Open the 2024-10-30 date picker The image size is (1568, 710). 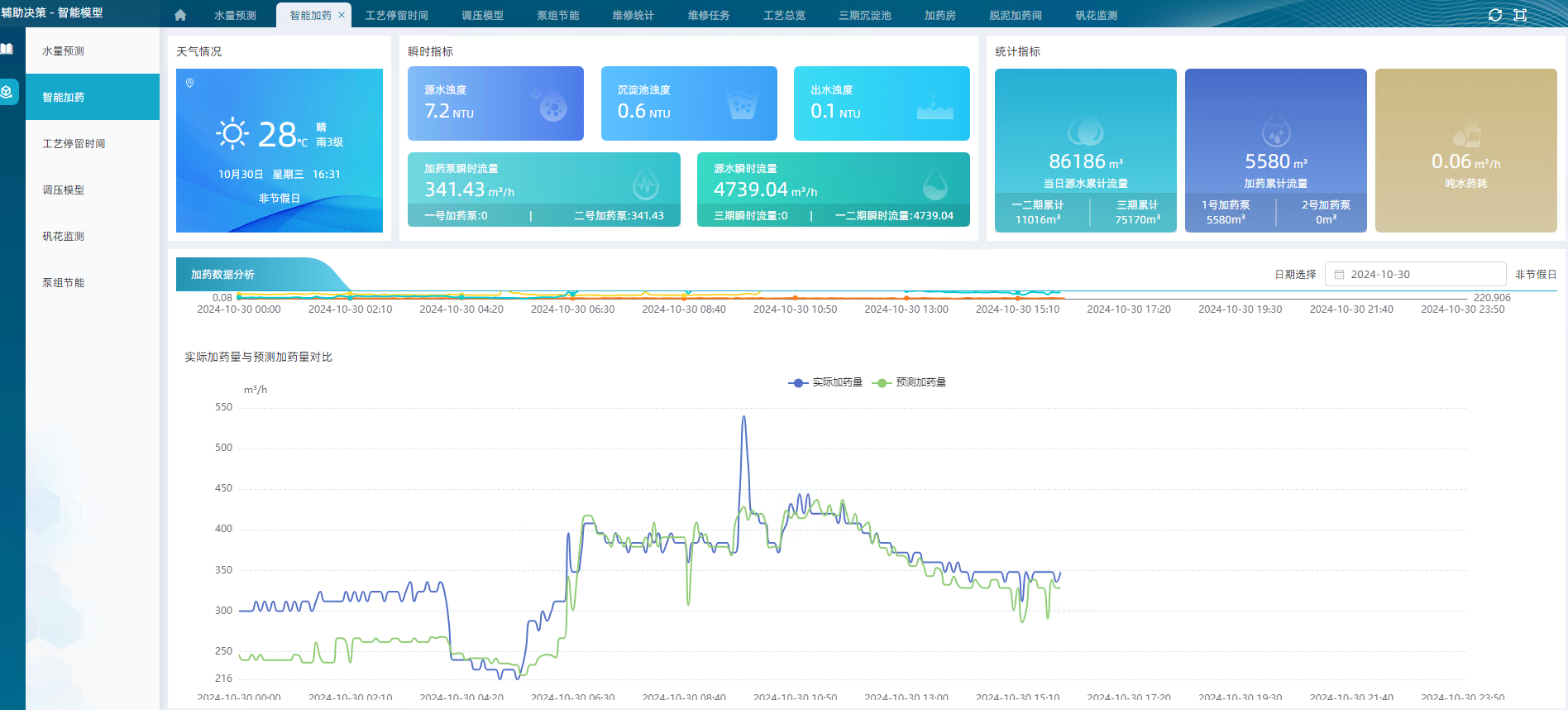click(1415, 275)
